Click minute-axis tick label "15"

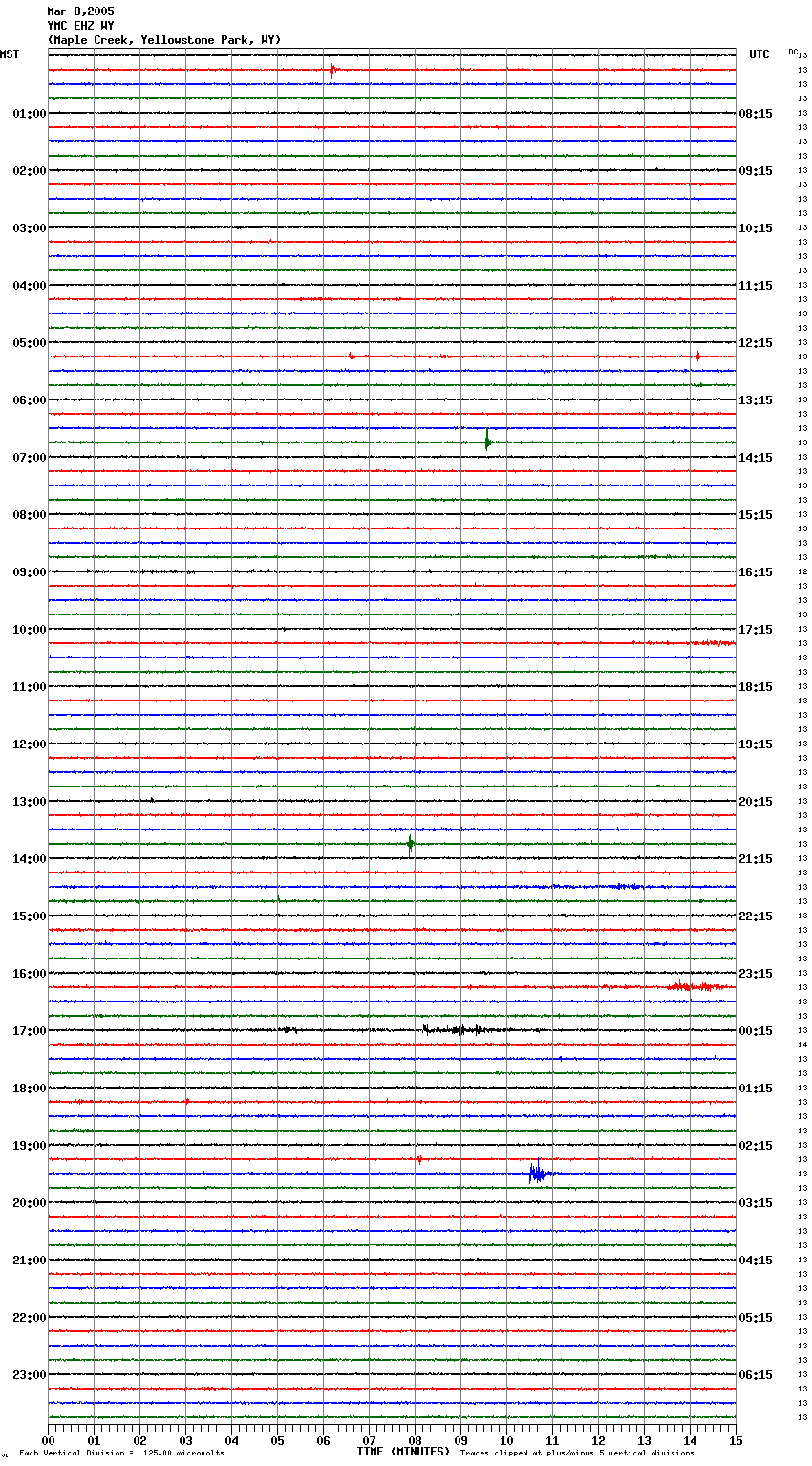(736, 1440)
